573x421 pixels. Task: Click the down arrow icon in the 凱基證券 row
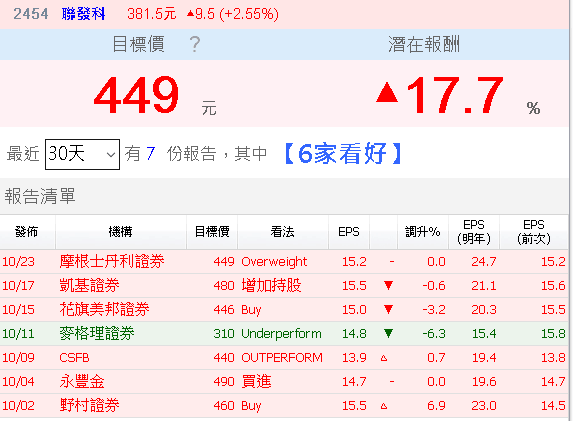click(x=388, y=285)
